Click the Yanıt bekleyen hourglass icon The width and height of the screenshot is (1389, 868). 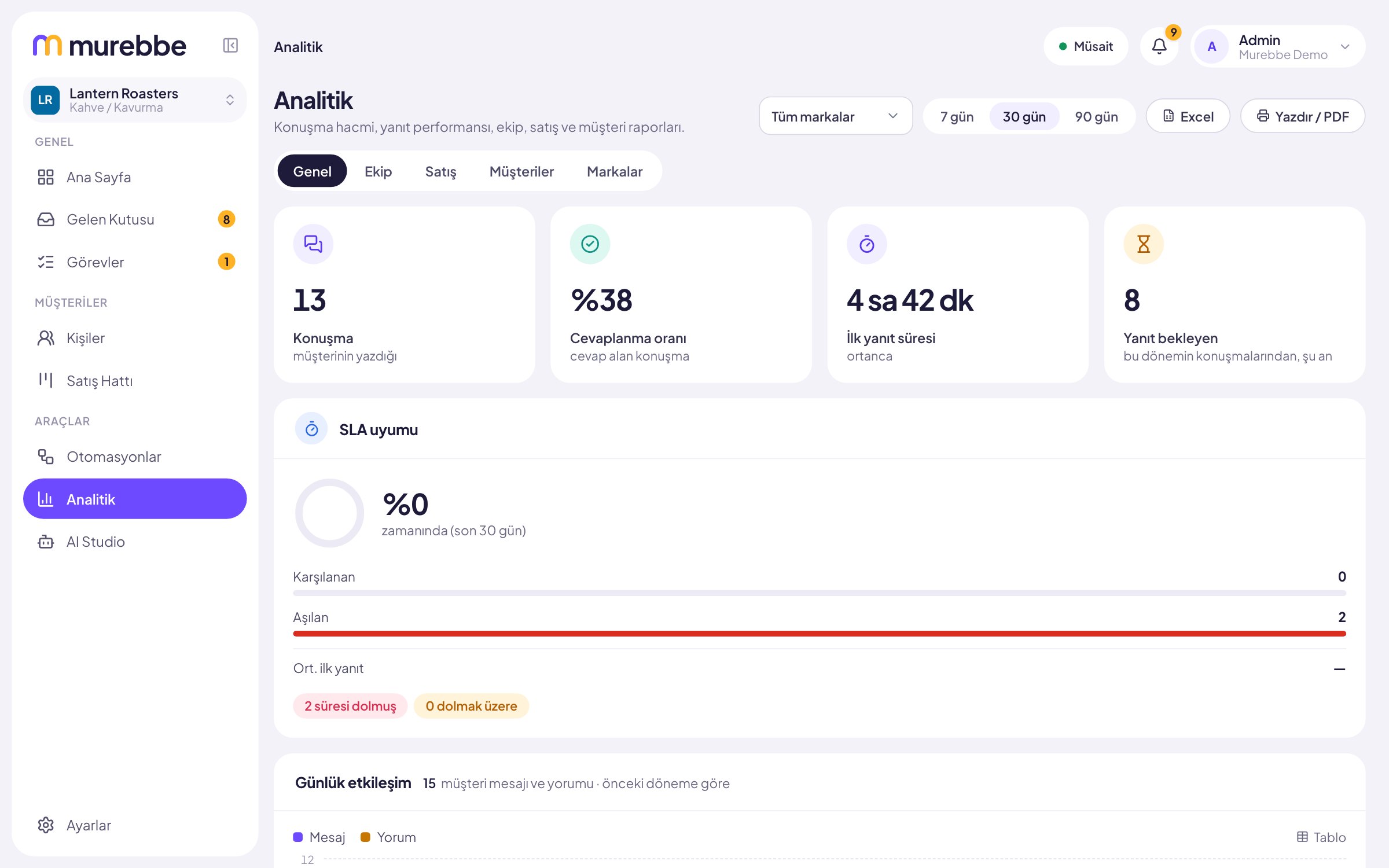click(x=1144, y=244)
